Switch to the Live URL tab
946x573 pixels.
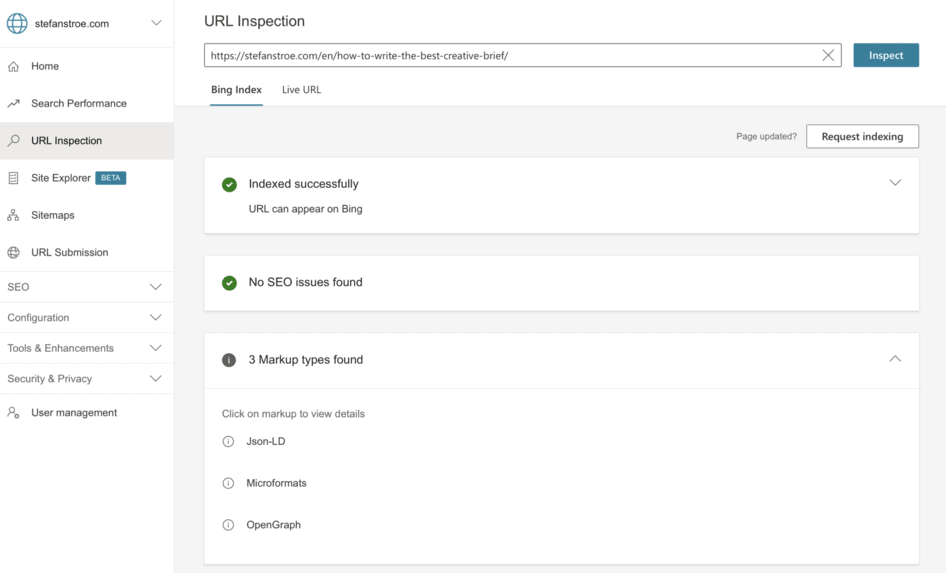(x=301, y=90)
